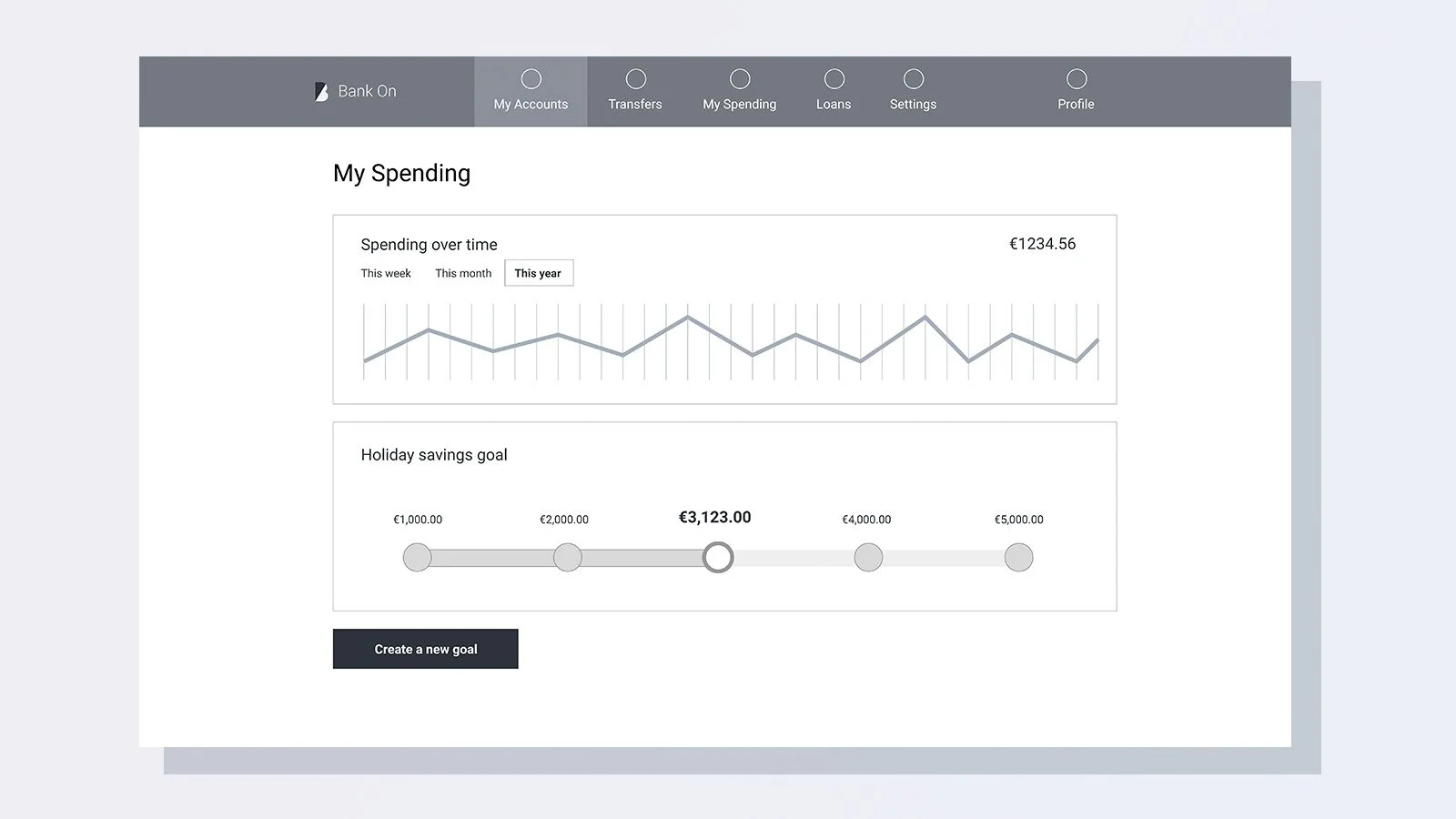Click the €1234.56 spending total
Image resolution: width=1456 pixels, height=819 pixels.
[1043, 244]
